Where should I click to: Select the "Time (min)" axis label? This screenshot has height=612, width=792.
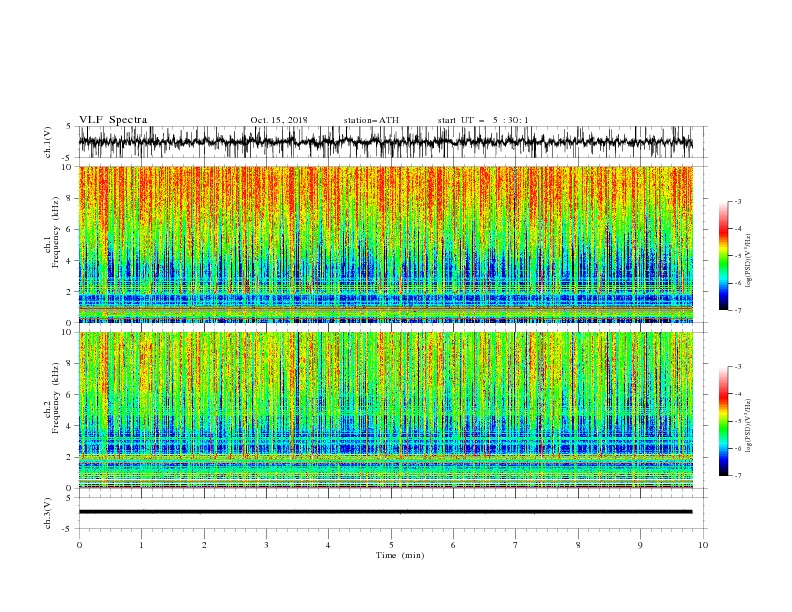point(400,555)
